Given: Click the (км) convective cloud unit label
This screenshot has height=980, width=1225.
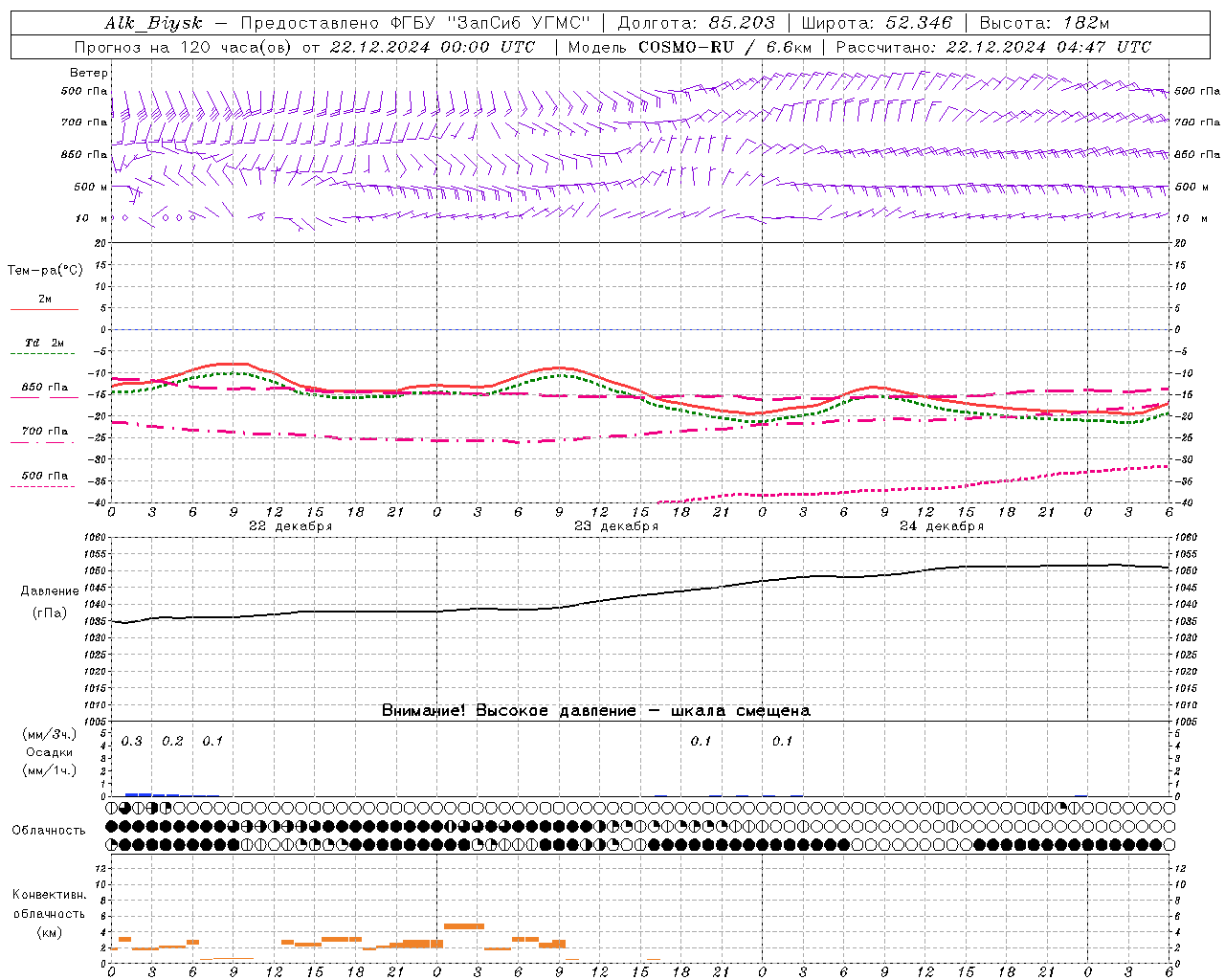Looking at the screenshot, I should click(x=49, y=932).
